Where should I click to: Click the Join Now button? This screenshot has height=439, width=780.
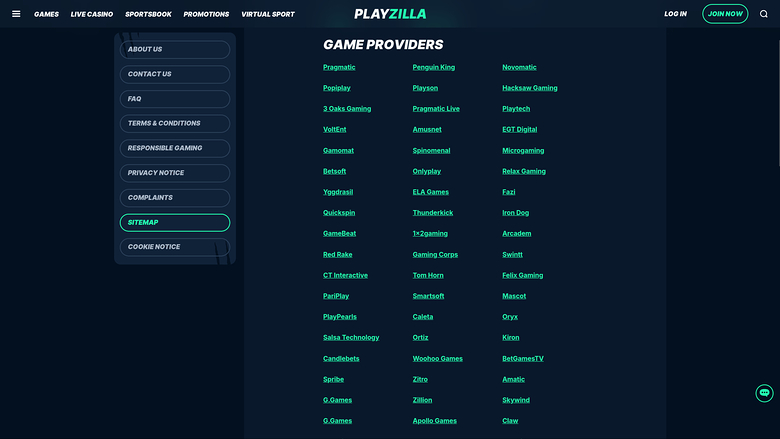[725, 14]
